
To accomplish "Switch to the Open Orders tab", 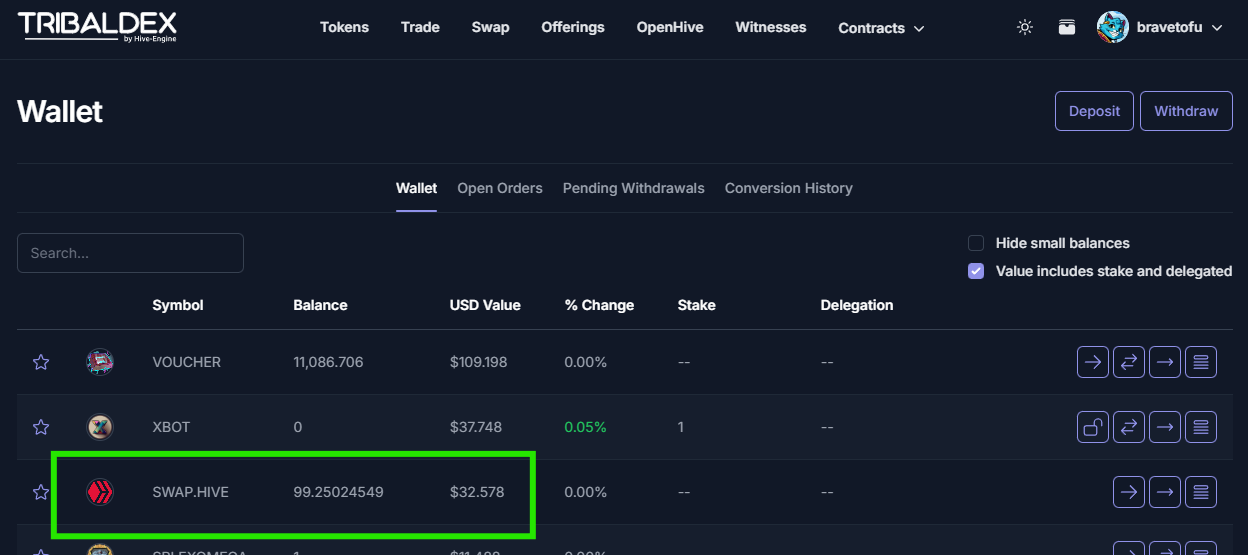I will click(500, 188).
